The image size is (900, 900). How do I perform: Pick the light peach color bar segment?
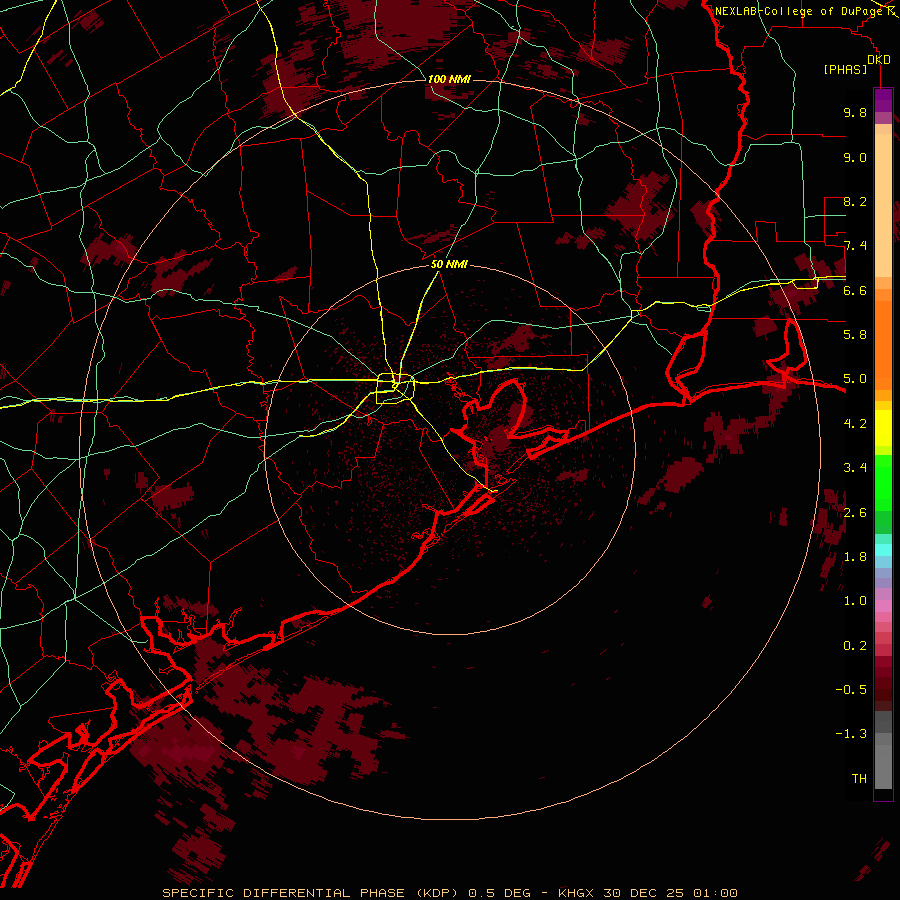[x=883, y=207]
